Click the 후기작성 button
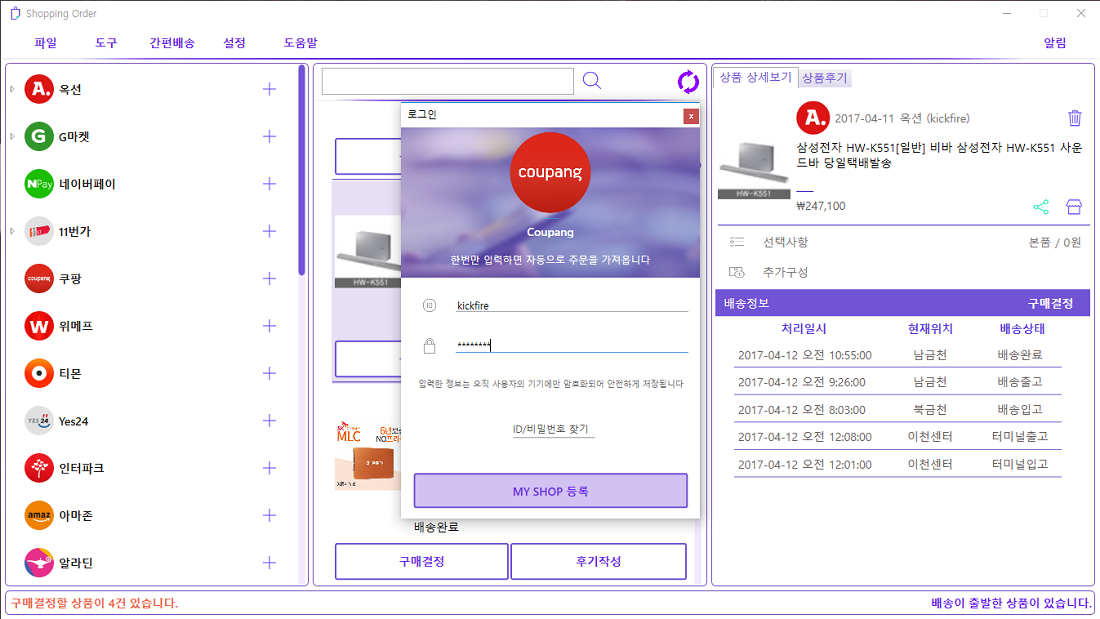 (x=598, y=561)
